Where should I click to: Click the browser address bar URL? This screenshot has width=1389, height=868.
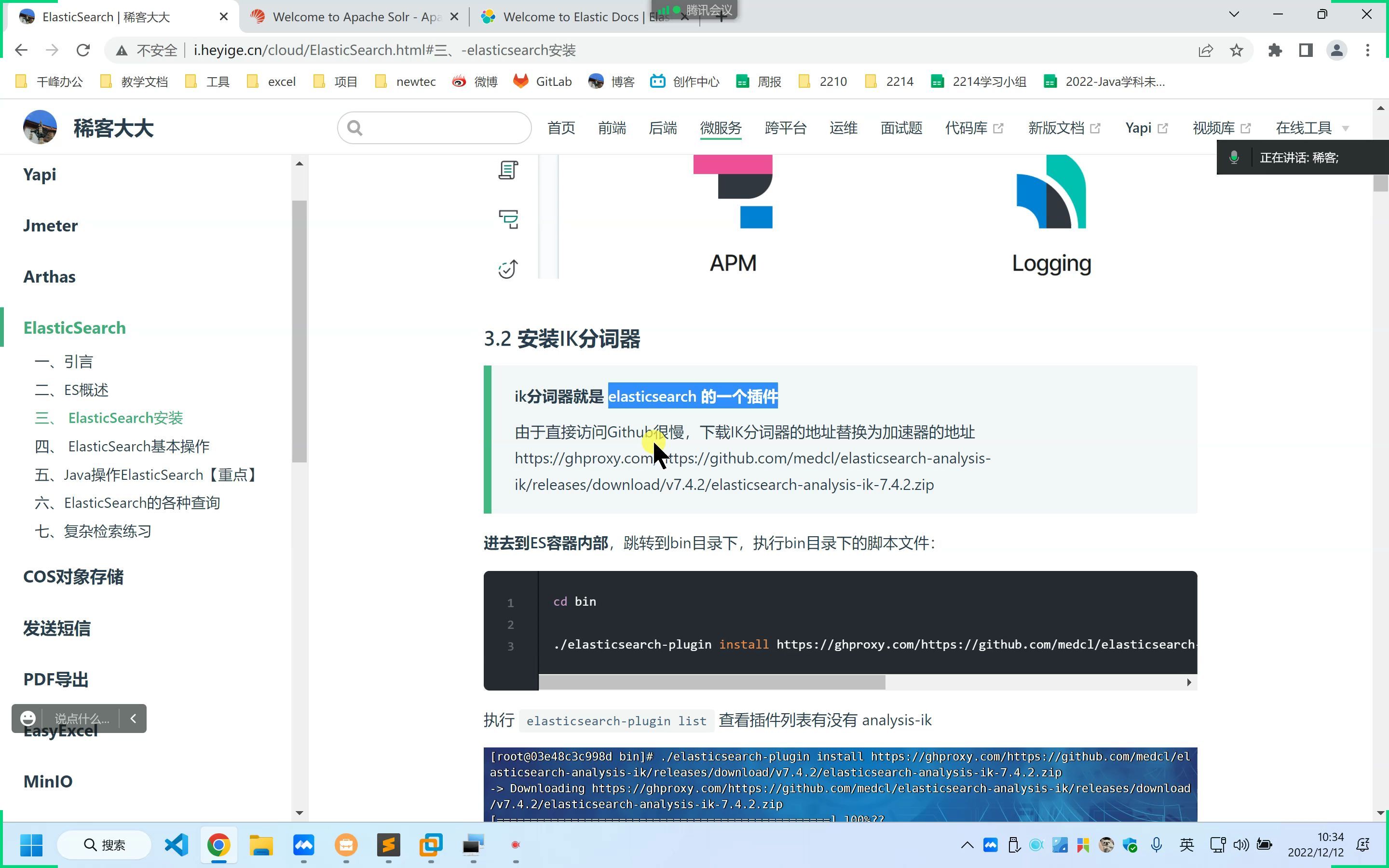click(x=384, y=51)
